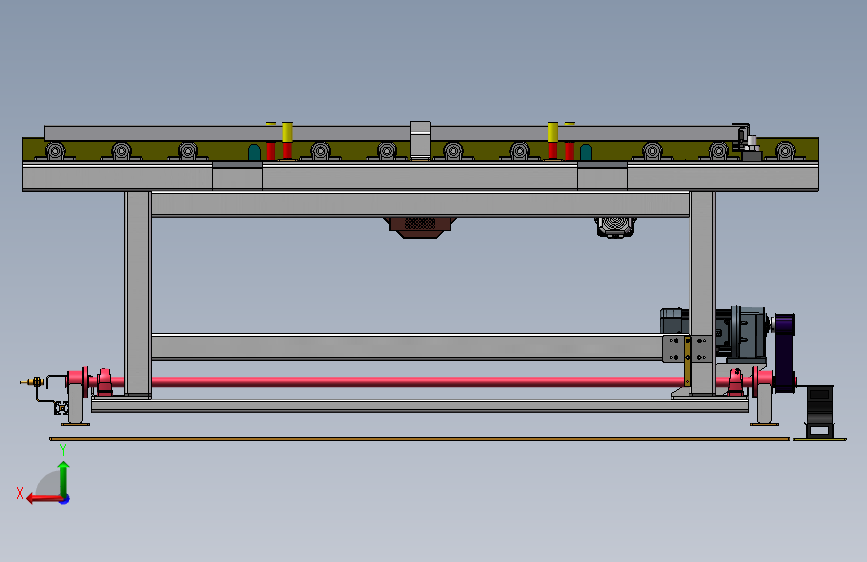Image resolution: width=867 pixels, height=562 pixels.
Task: Select the purple belt guard near the motor
Action: [x=784, y=353]
